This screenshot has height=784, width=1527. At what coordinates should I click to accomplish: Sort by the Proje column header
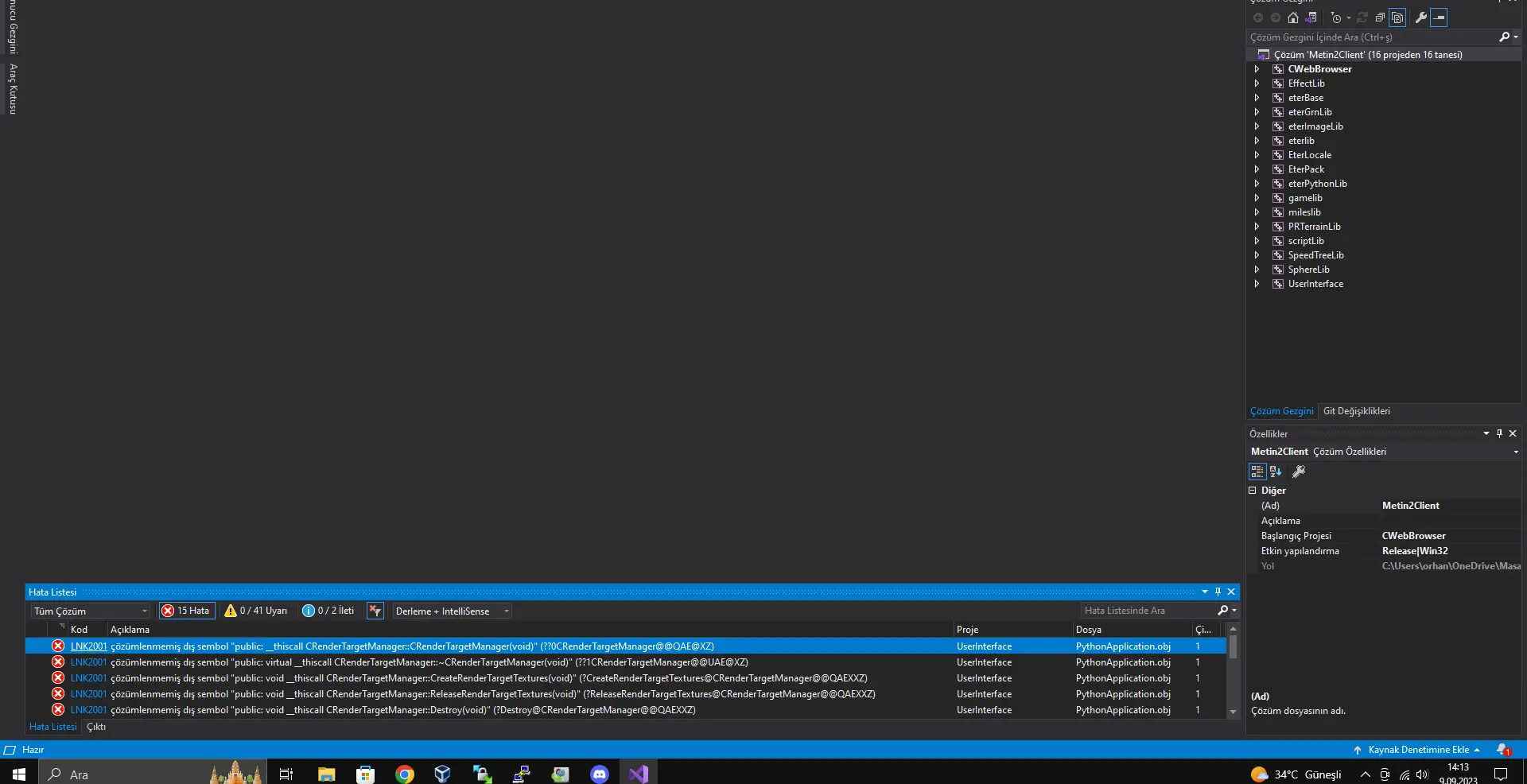967,630
